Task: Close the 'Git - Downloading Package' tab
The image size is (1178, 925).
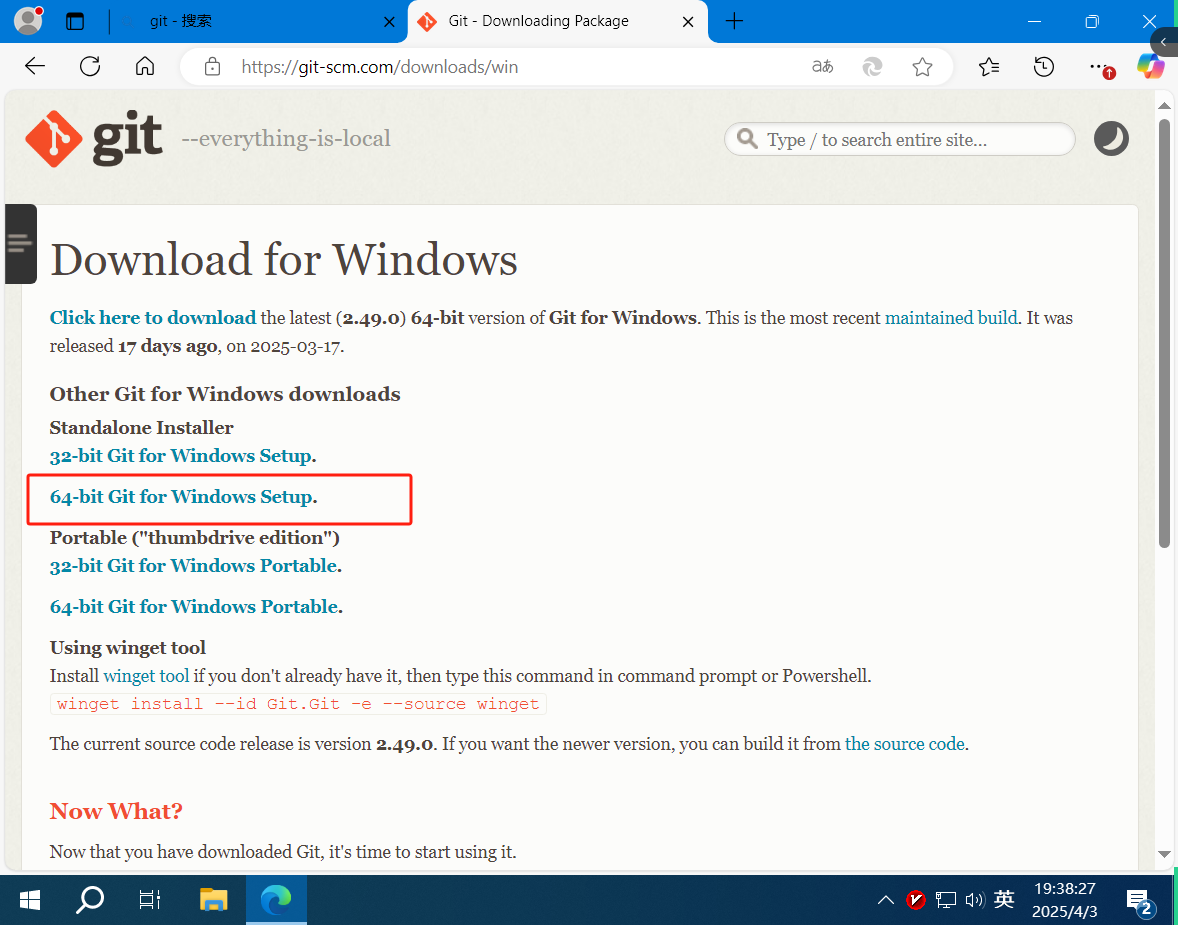Action: pos(687,22)
